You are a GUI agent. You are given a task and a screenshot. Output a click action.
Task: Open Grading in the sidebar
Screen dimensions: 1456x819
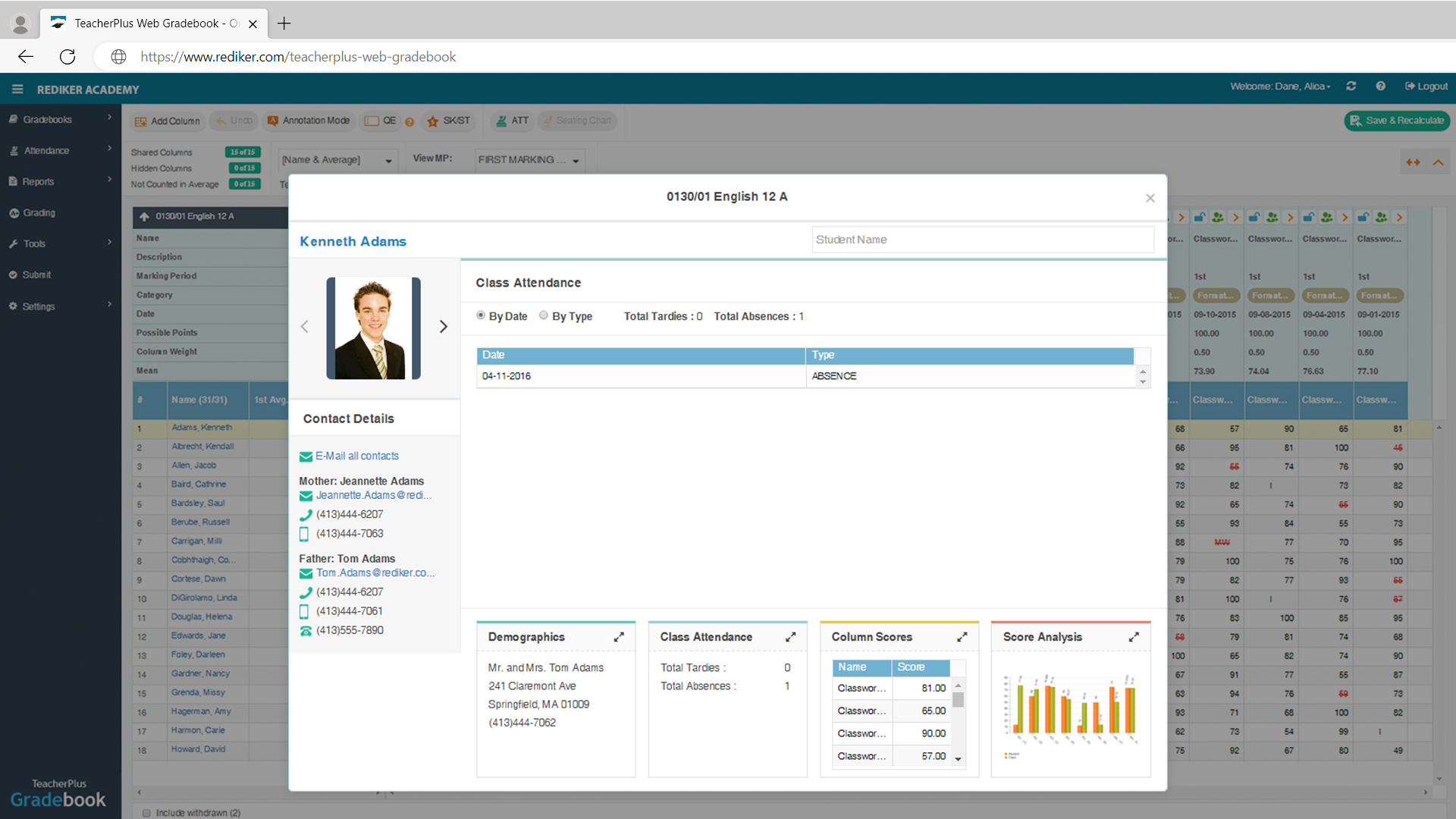point(39,213)
